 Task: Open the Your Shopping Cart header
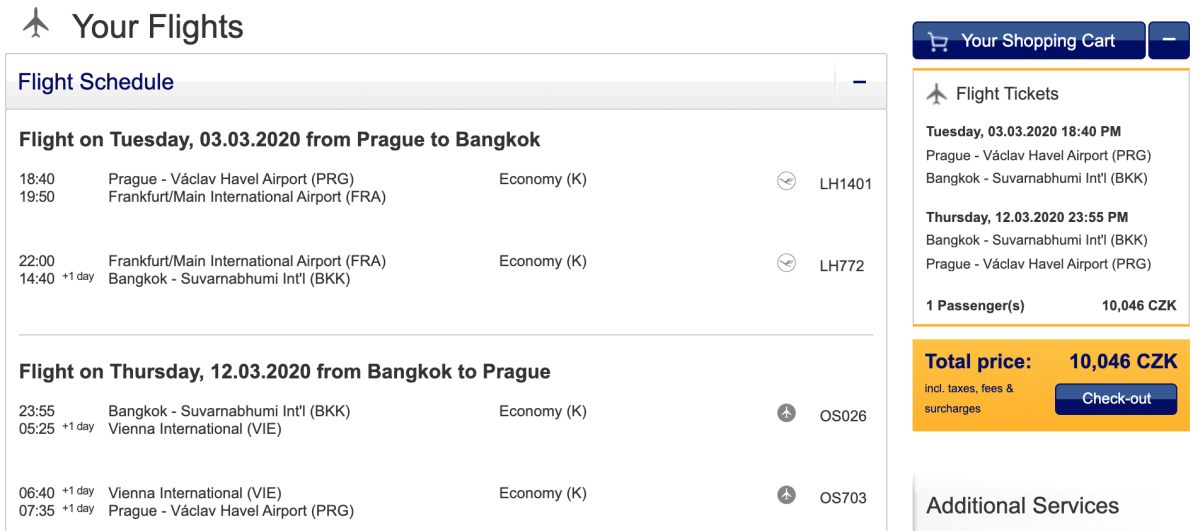click(1037, 41)
